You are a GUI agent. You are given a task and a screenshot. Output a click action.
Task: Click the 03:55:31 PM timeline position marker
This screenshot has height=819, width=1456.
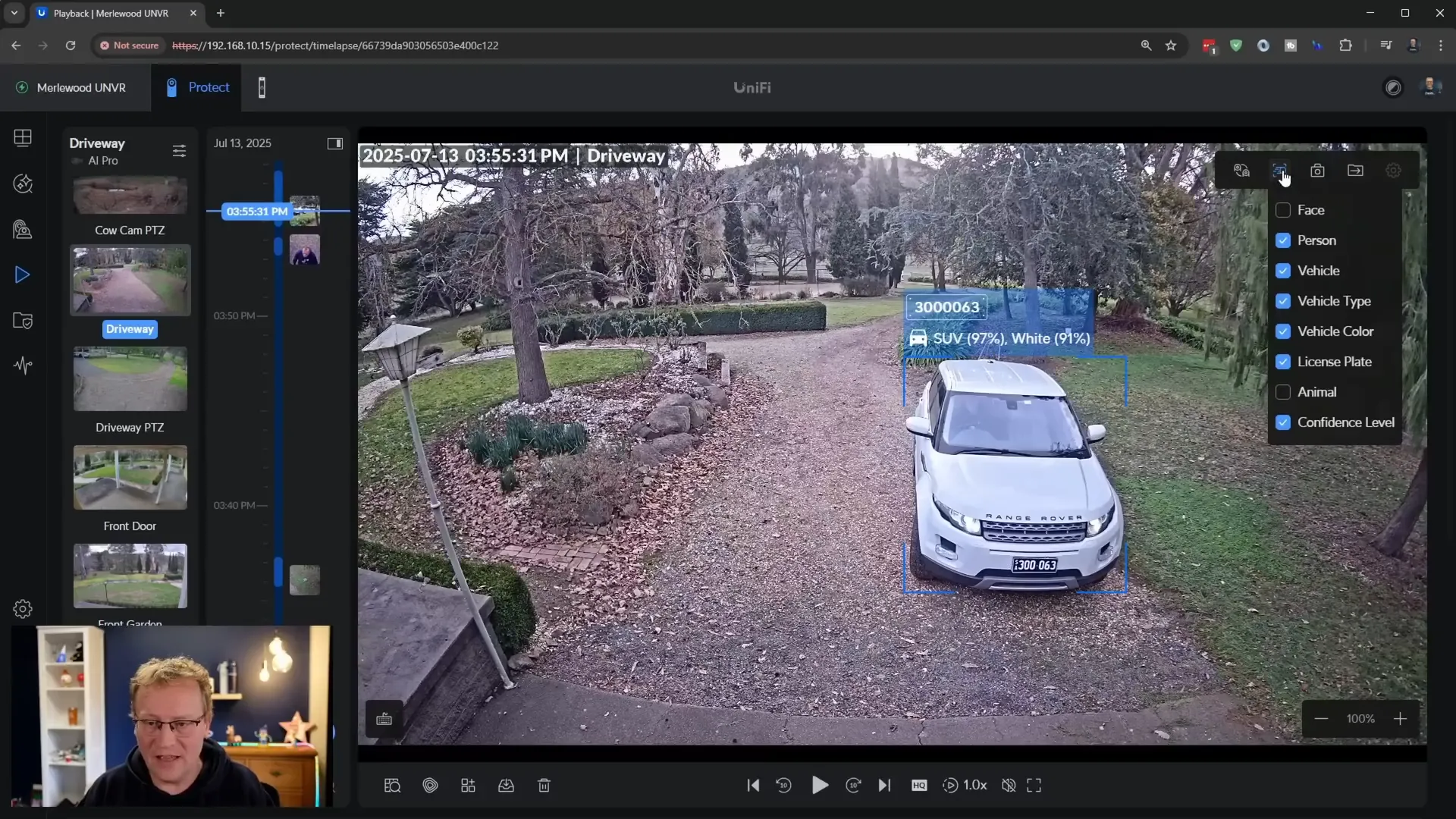(x=257, y=212)
